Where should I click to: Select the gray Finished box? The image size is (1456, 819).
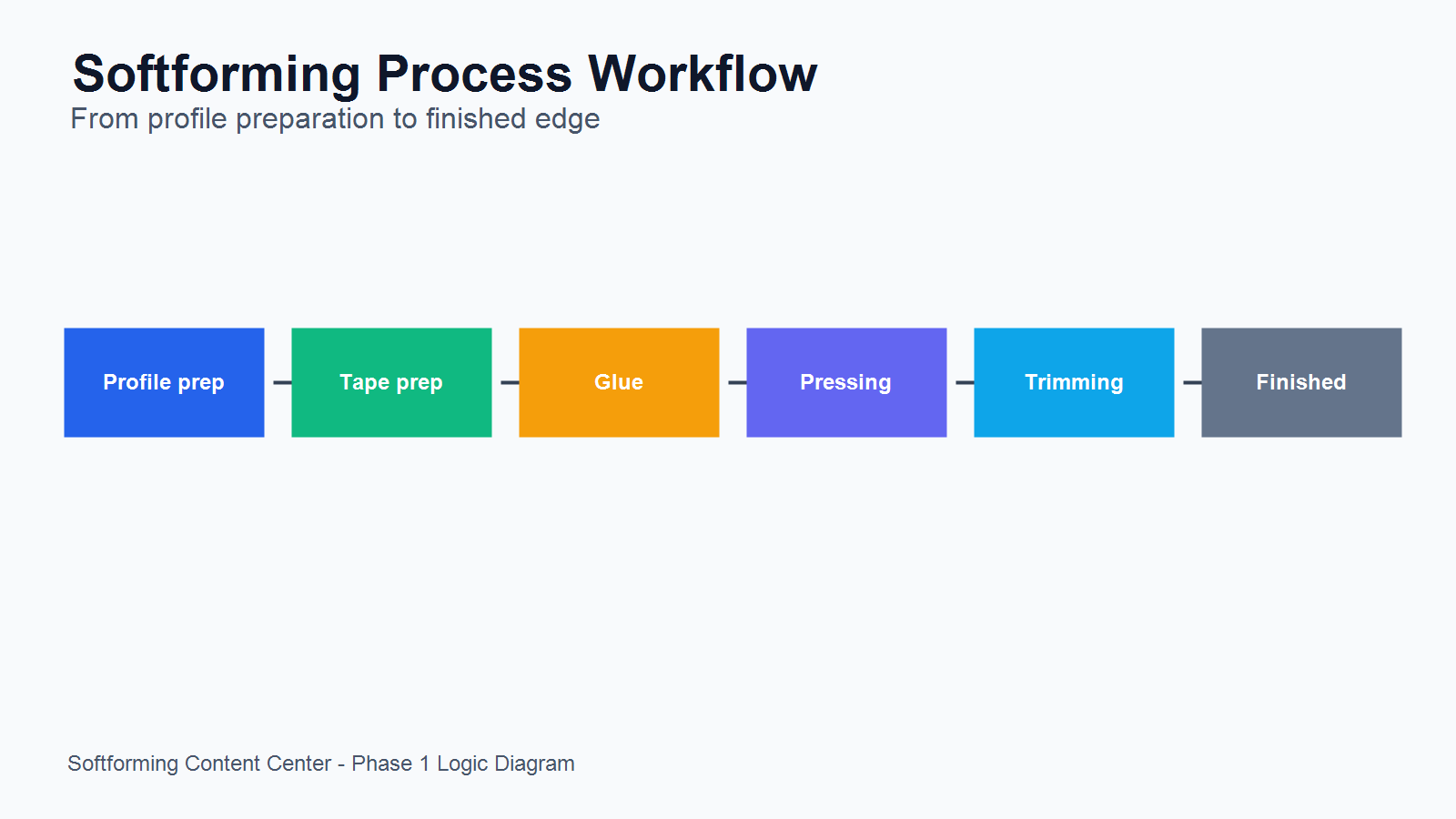coord(1301,382)
